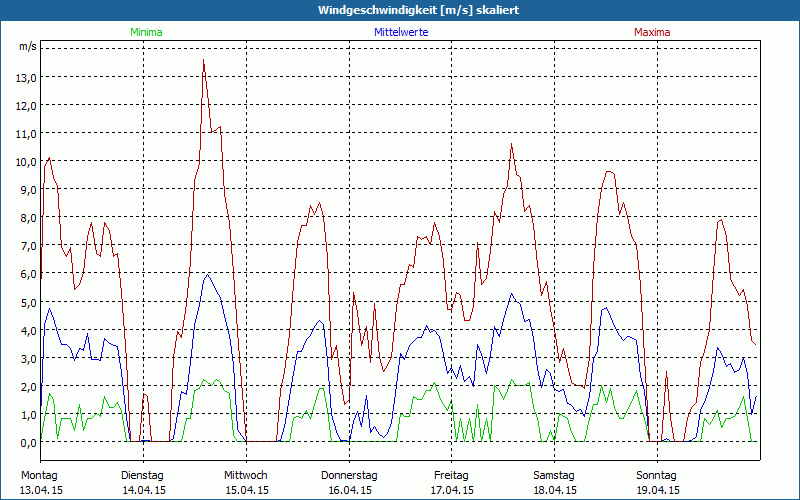Viewport: 800px width, 500px height.
Task: Click the 8,0 y-axis value
Action: click(30, 218)
